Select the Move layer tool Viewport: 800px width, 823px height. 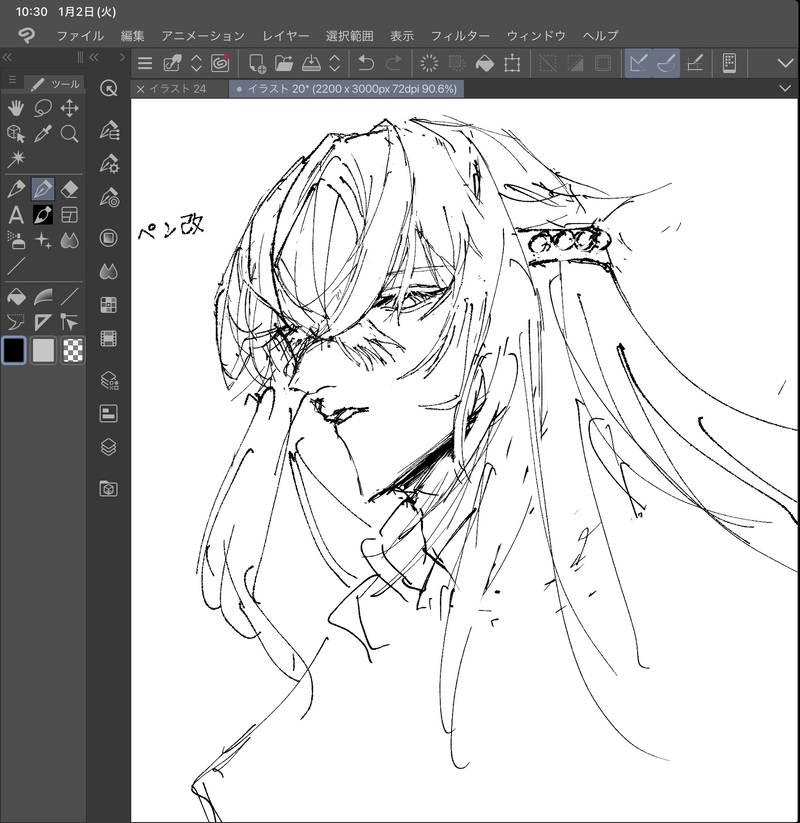(69, 108)
